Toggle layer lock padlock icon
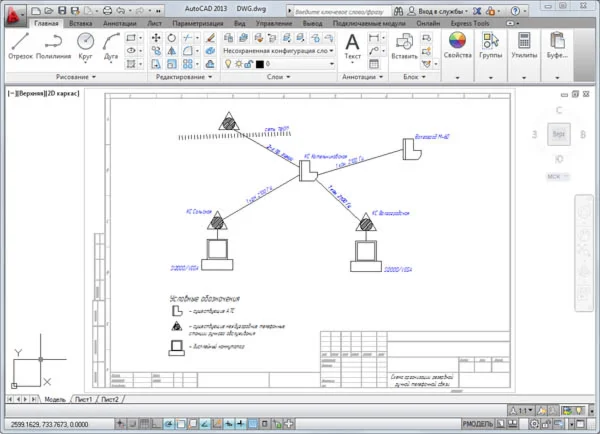 tap(248, 64)
